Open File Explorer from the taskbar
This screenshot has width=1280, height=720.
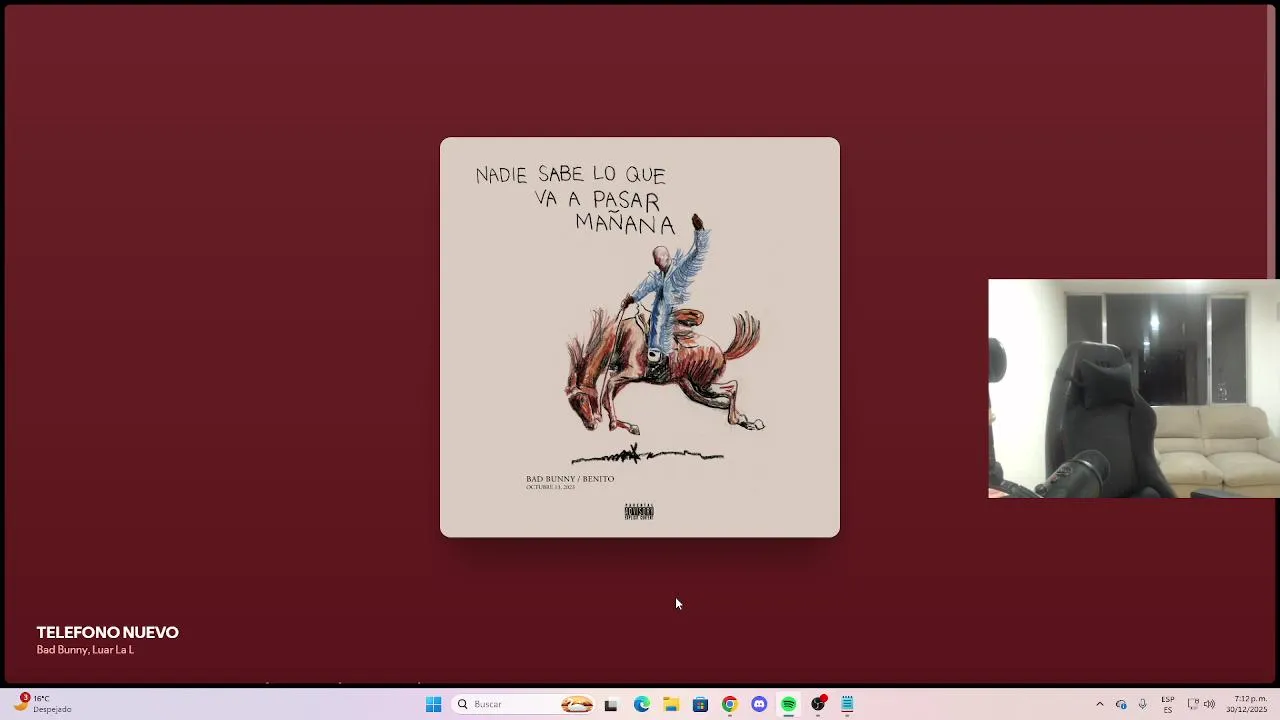pyautogui.click(x=671, y=704)
